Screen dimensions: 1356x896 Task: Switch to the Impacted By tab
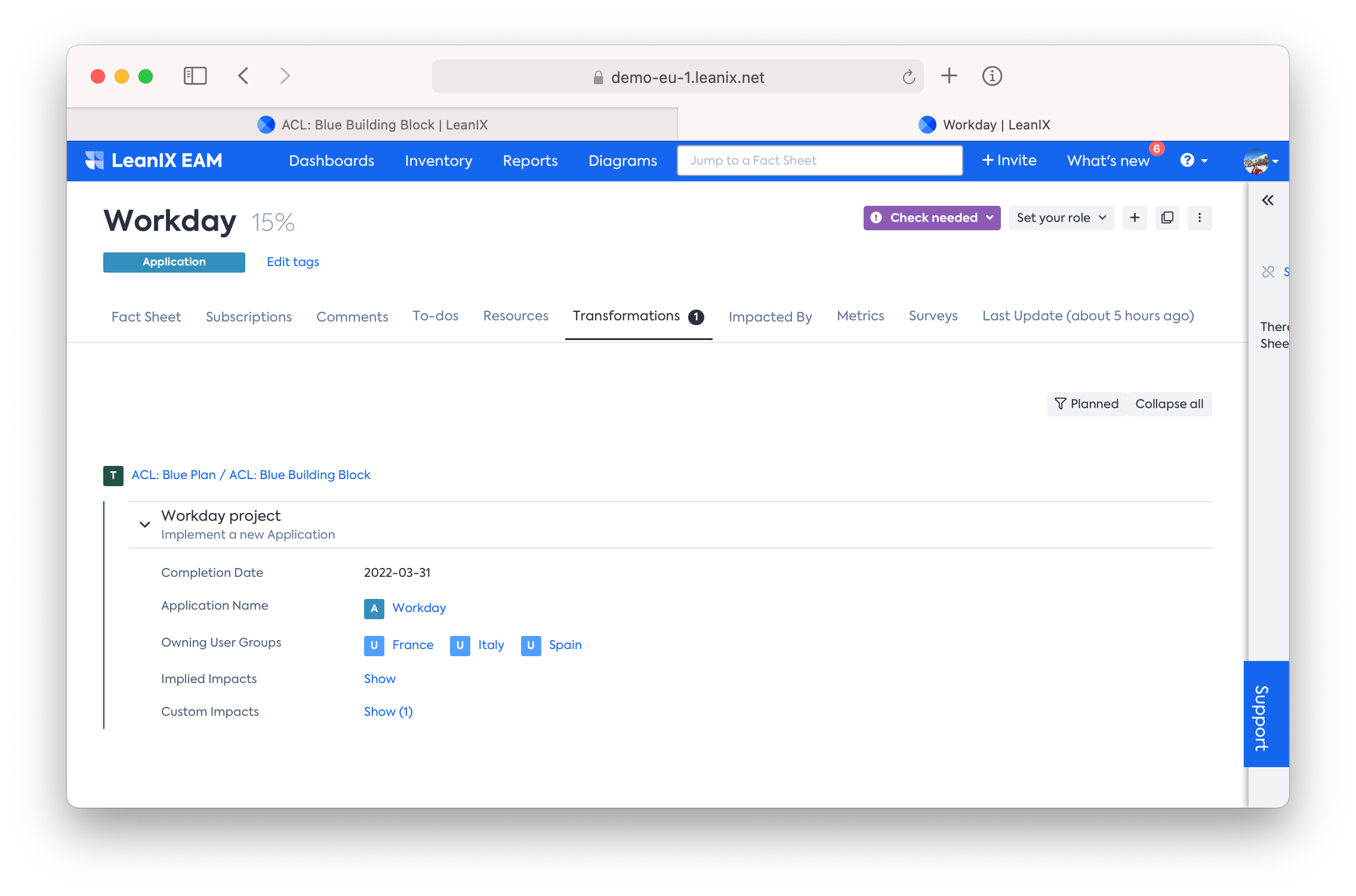(x=770, y=317)
